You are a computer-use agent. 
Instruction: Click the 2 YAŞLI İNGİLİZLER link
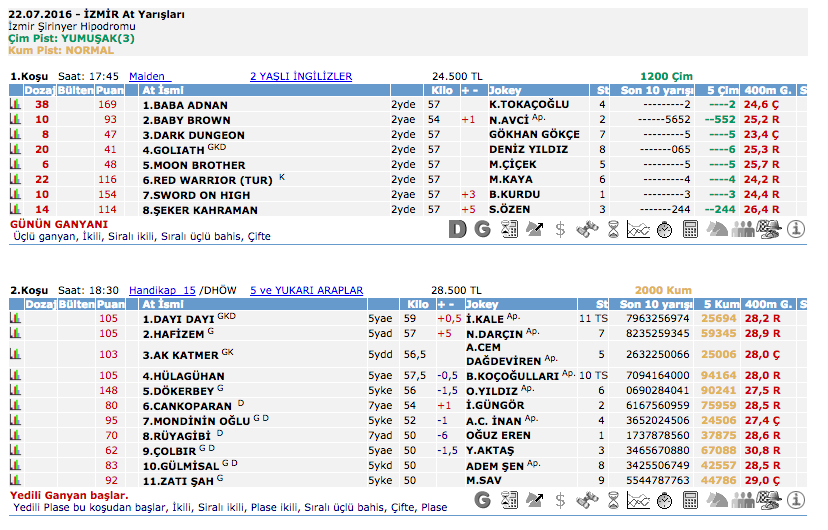point(300,76)
